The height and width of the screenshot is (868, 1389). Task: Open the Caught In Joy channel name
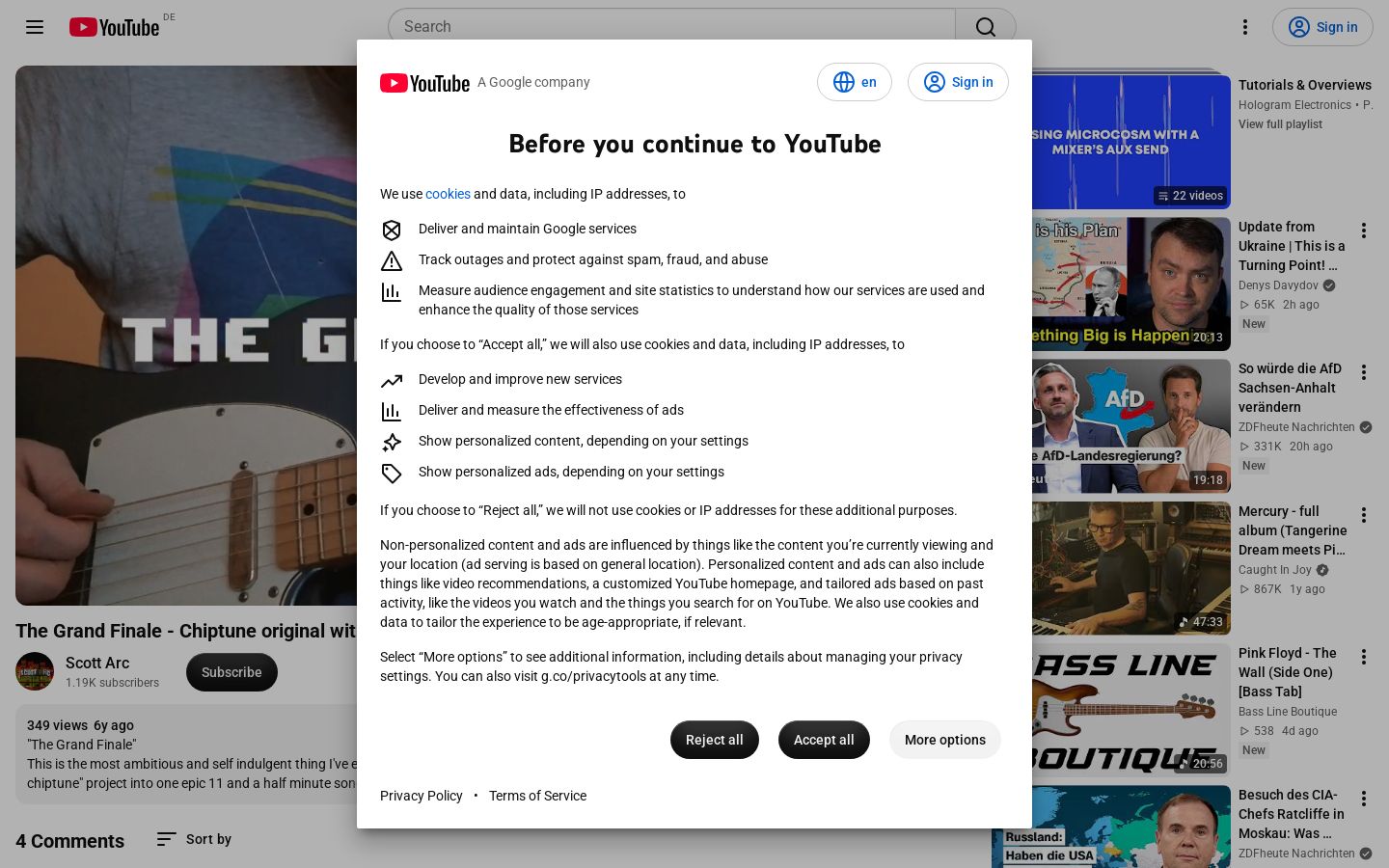click(x=1275, y=570)
